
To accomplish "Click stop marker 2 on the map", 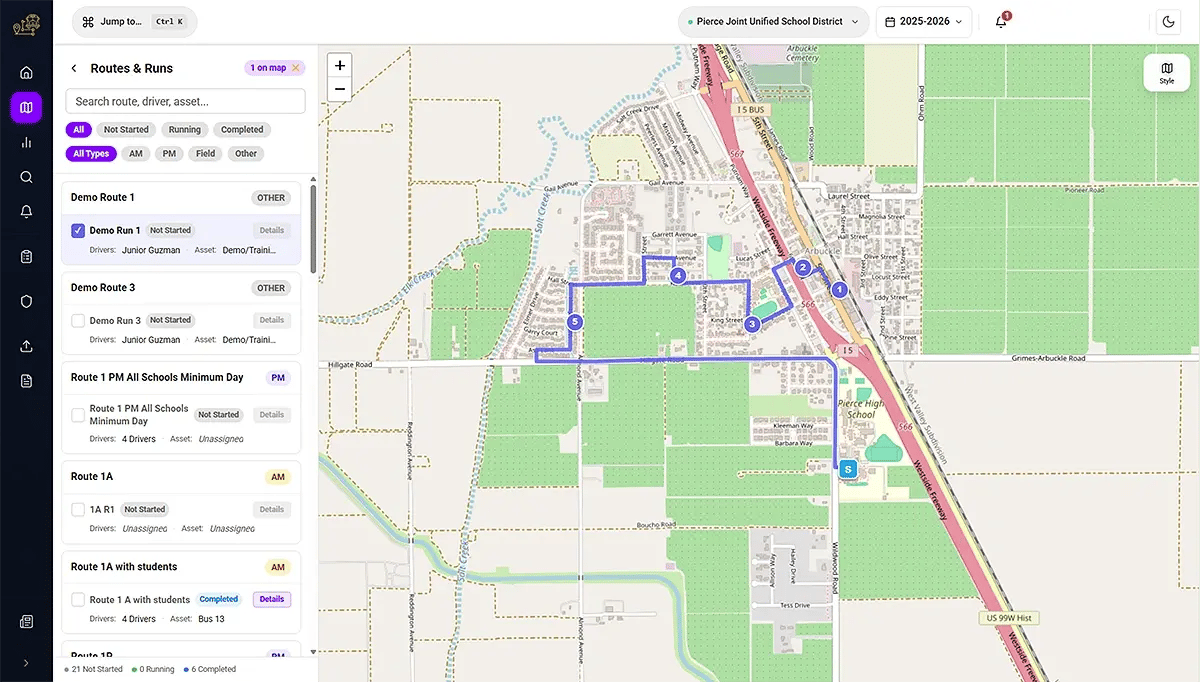I will 802,267.
